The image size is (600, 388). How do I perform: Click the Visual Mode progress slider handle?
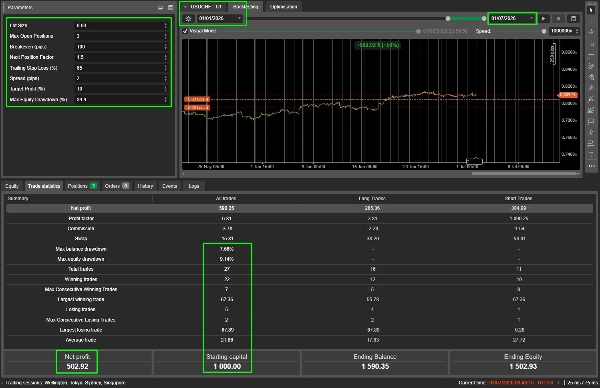418,31
